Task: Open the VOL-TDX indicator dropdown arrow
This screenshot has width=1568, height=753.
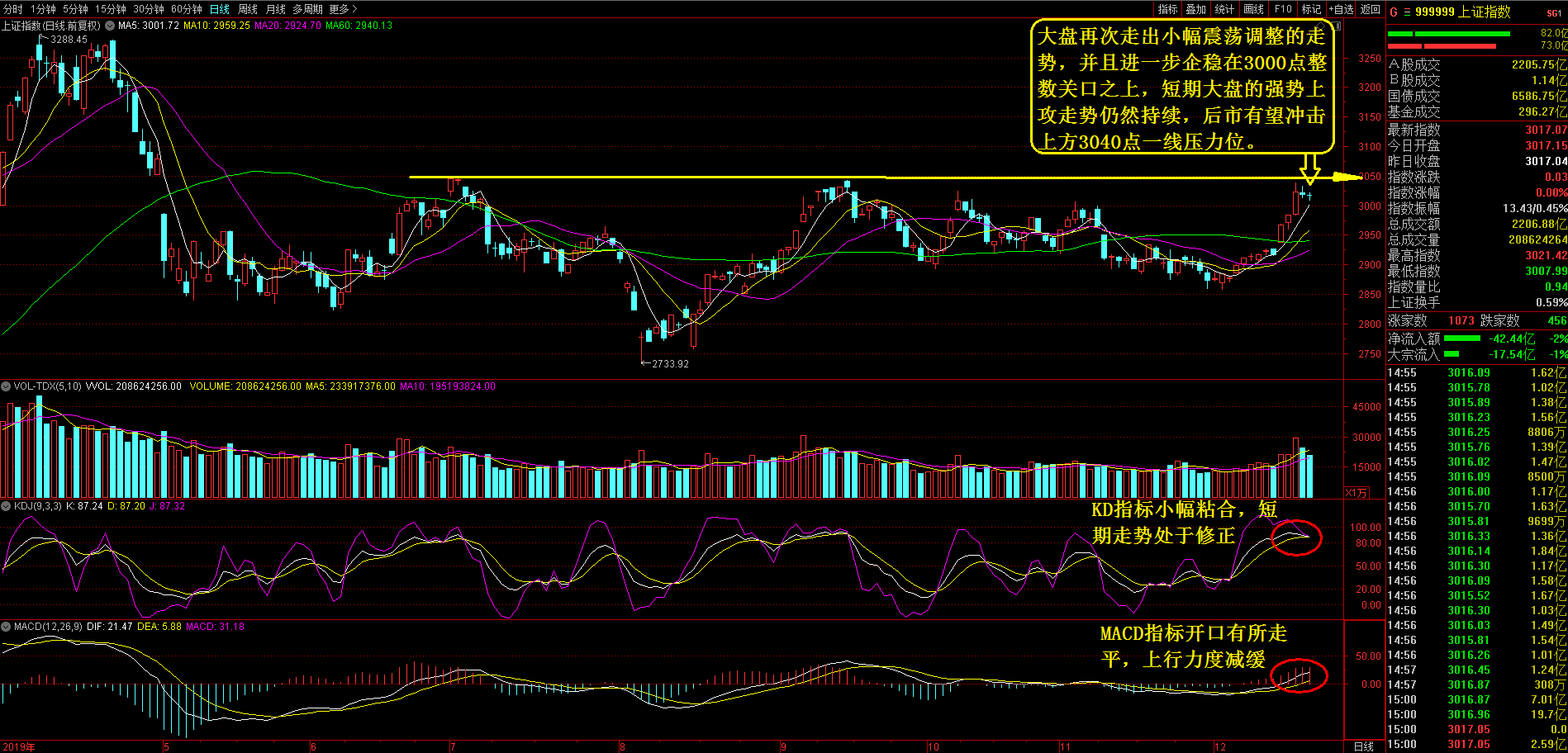Action: (x=6, y=386)
